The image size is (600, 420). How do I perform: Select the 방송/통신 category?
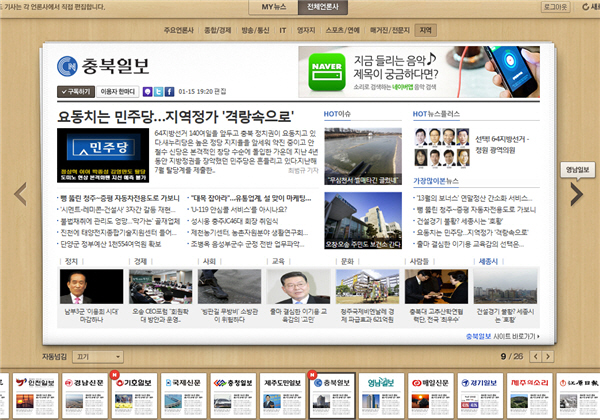255,30
